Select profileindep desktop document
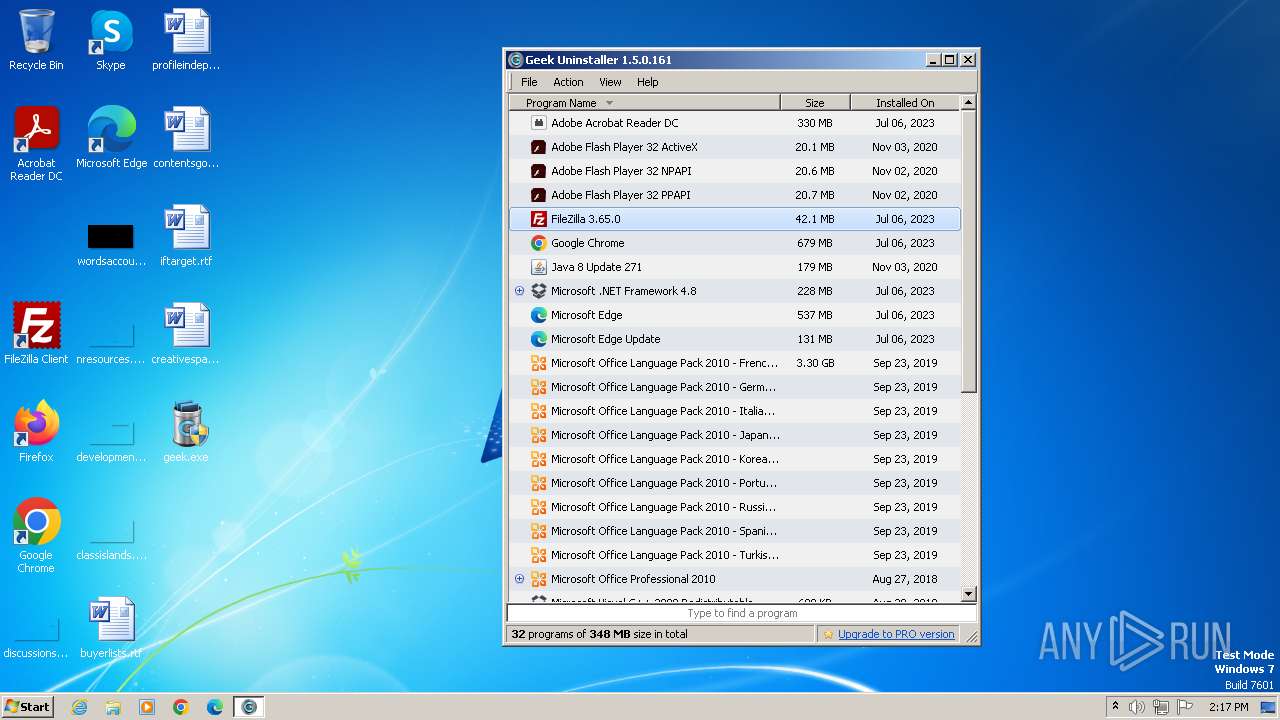The width and height of the screenshot is (1280, 720). 186,40
